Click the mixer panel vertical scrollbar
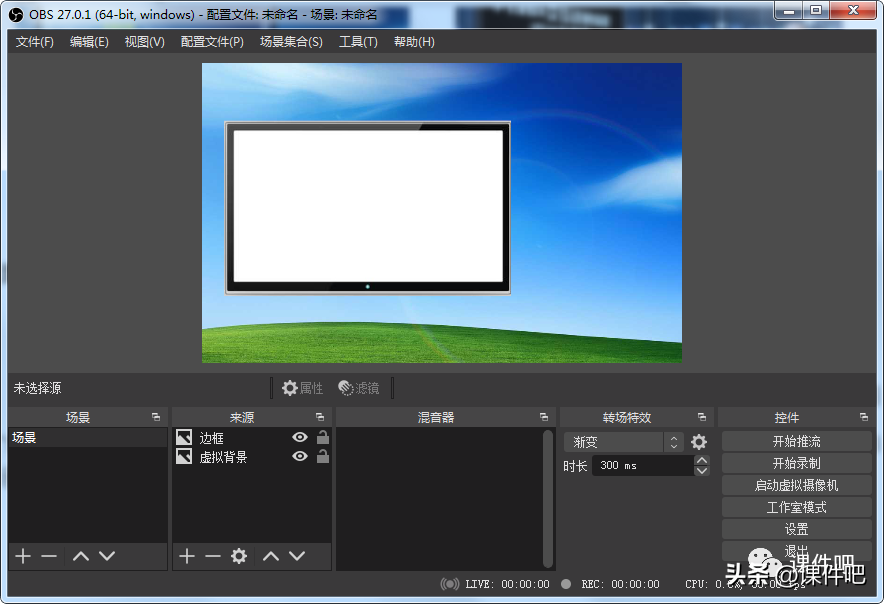Image resolution: width=884 pixels, height=604 pixels. pyautogui.click(x=547, y=499)
